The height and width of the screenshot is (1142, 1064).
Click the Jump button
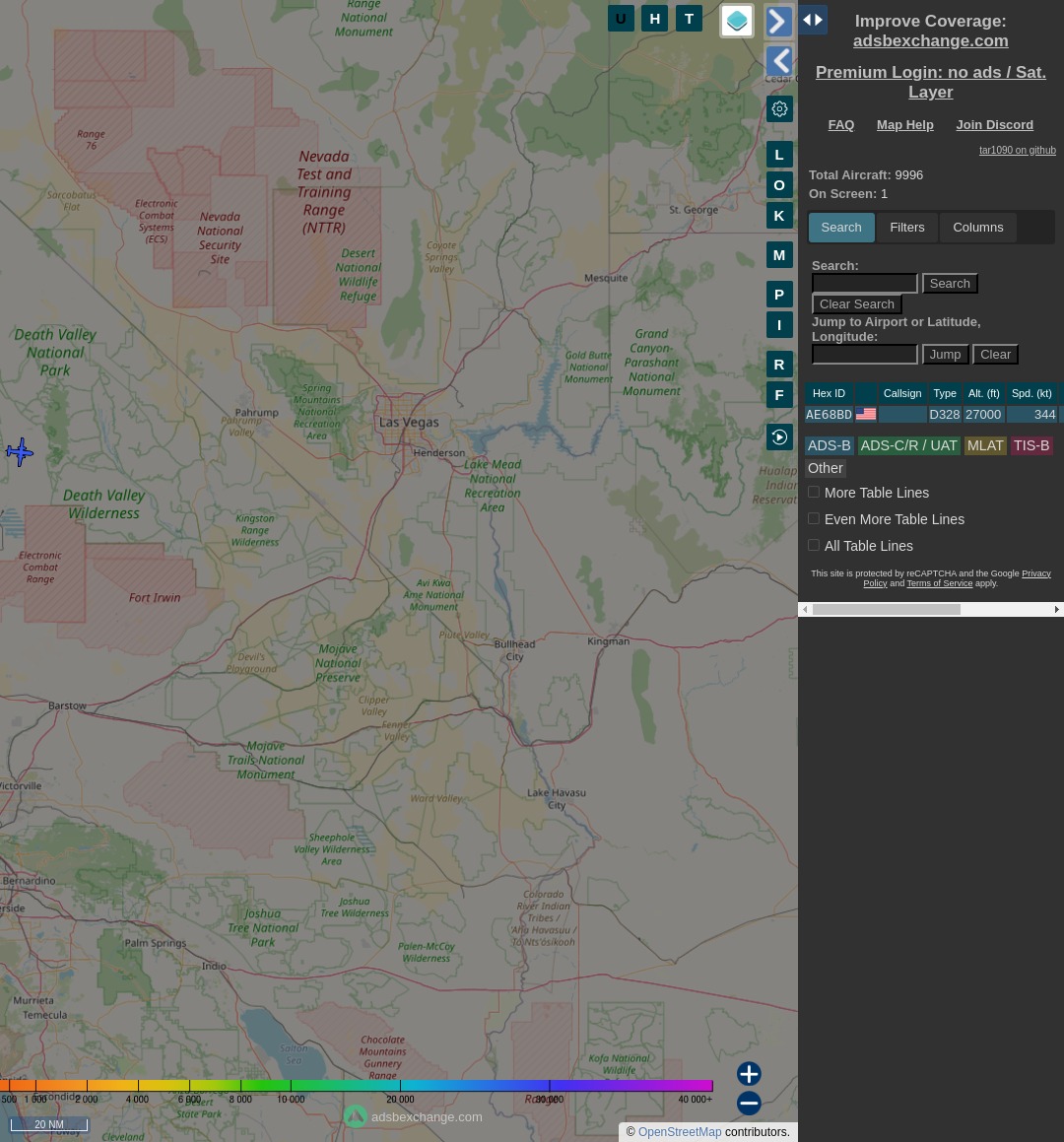[945, 355]
